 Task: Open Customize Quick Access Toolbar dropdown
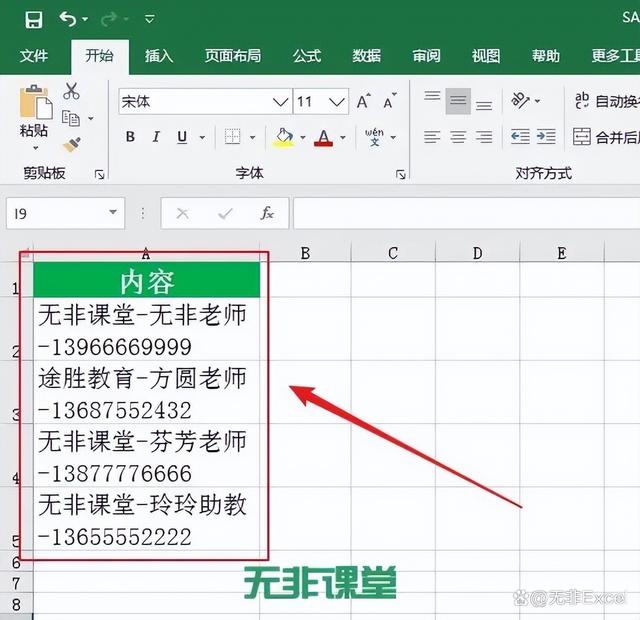pyautogui.click(x=150, y=19)
